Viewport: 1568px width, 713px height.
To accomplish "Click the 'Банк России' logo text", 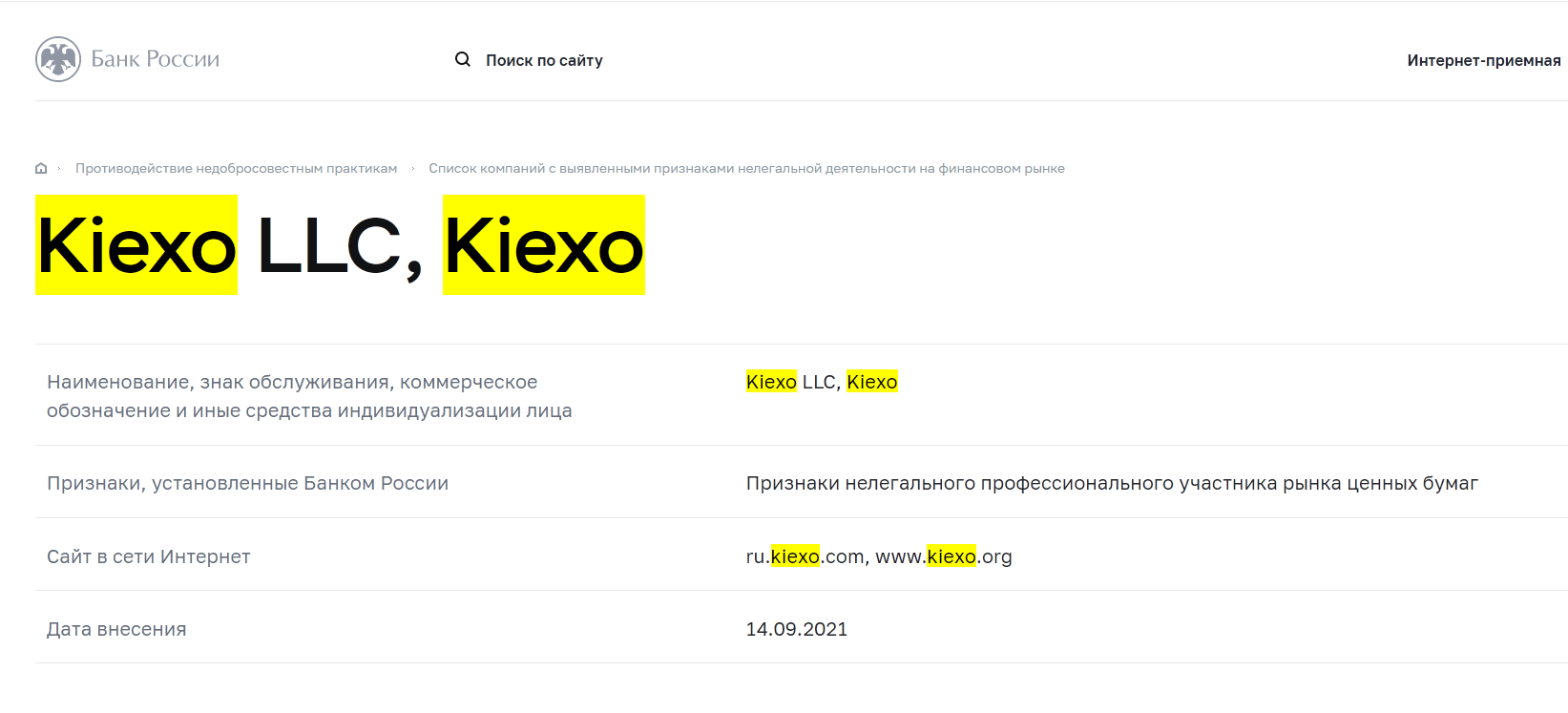I will pyautogui.click(x=156, y=59).
